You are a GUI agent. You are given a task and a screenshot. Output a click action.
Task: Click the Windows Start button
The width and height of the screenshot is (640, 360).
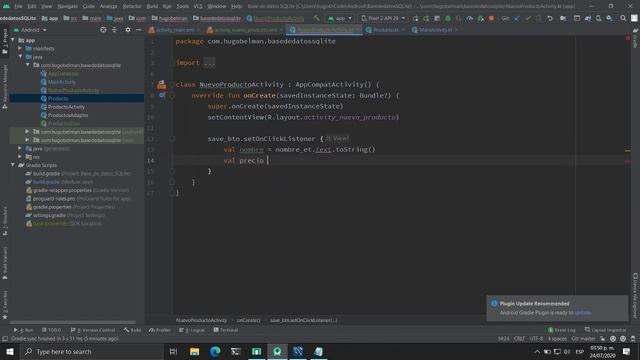click(x=10, y=351)
